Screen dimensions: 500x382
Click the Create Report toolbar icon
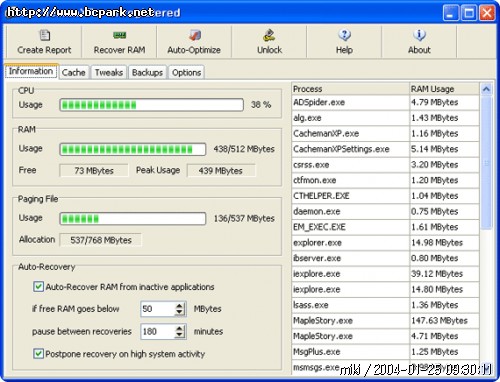(x=44, y=35)
